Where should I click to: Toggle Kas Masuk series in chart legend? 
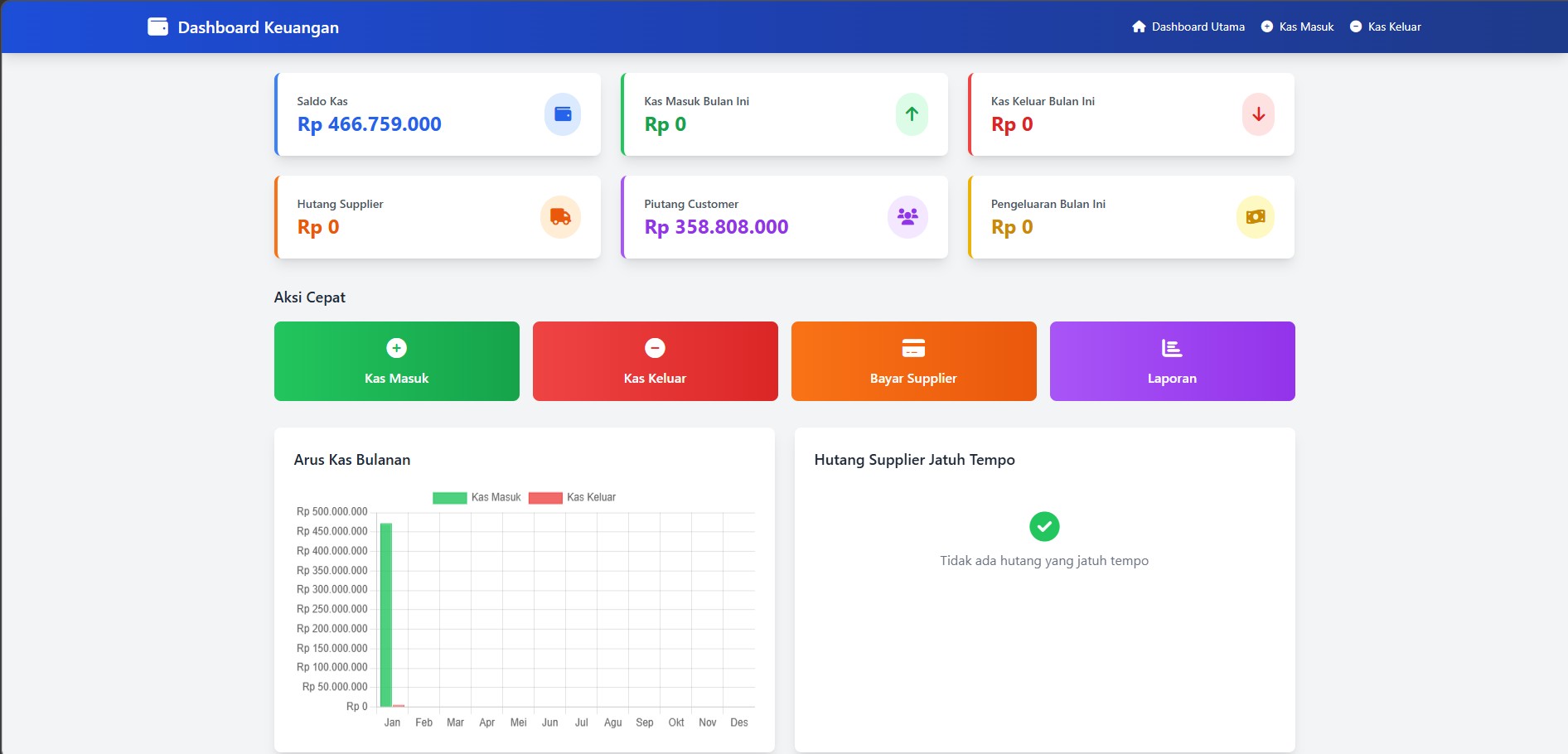477,498
